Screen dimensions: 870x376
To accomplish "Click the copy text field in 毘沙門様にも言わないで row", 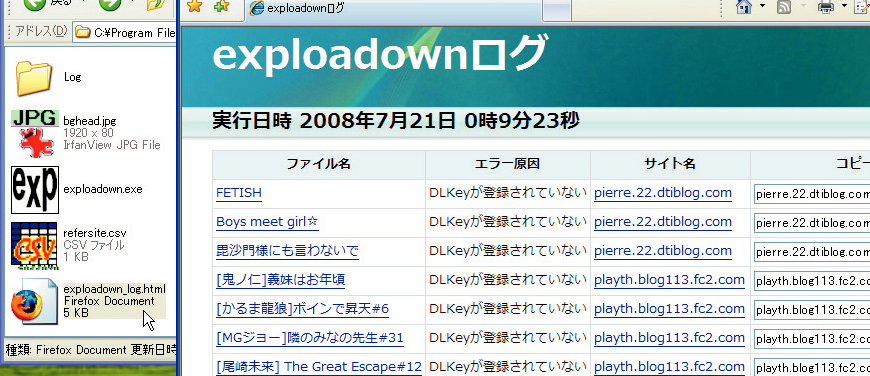I will (812, 252).
